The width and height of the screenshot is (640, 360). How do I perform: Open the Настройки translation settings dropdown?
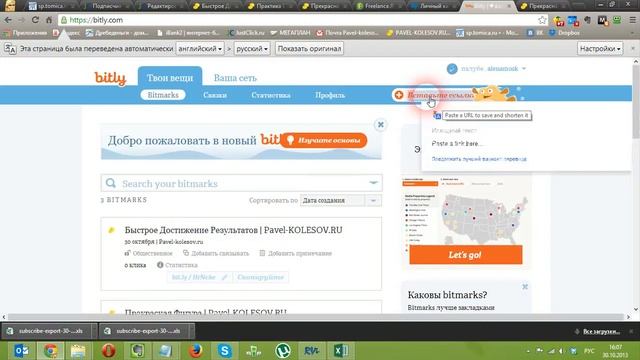coord(600,49)
